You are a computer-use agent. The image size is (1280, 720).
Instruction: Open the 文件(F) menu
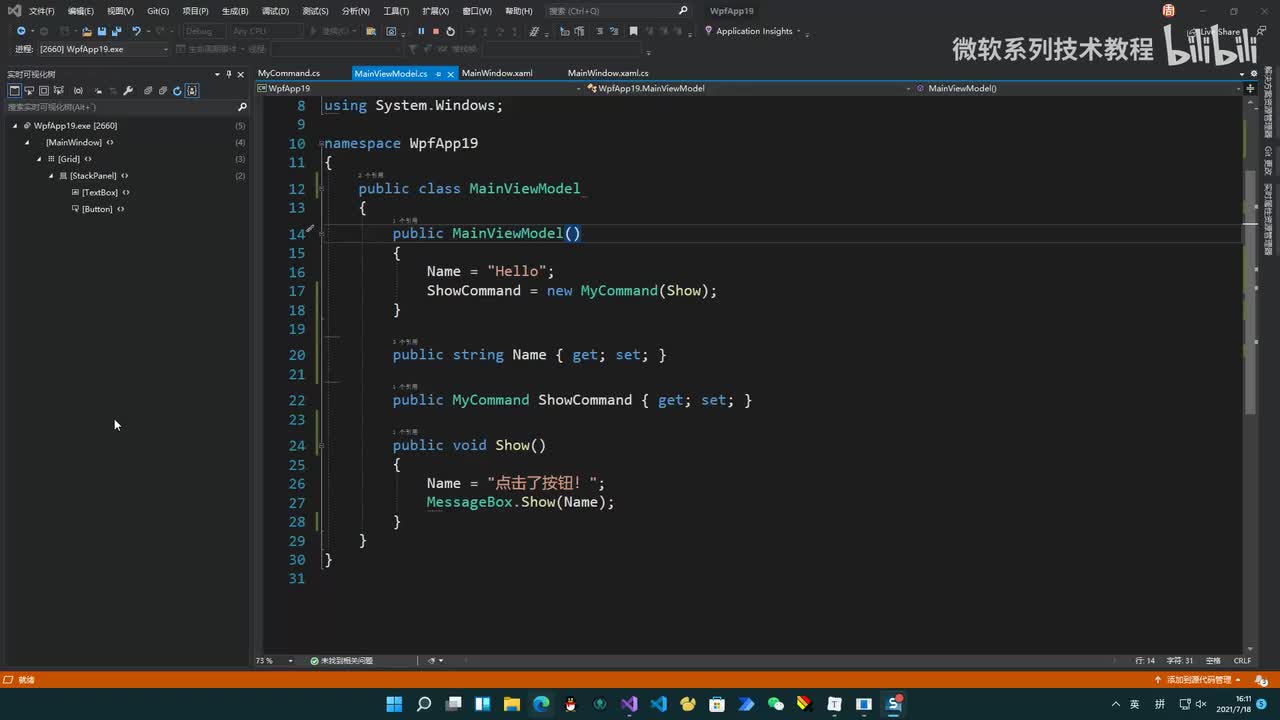click(x=41, y=11)
